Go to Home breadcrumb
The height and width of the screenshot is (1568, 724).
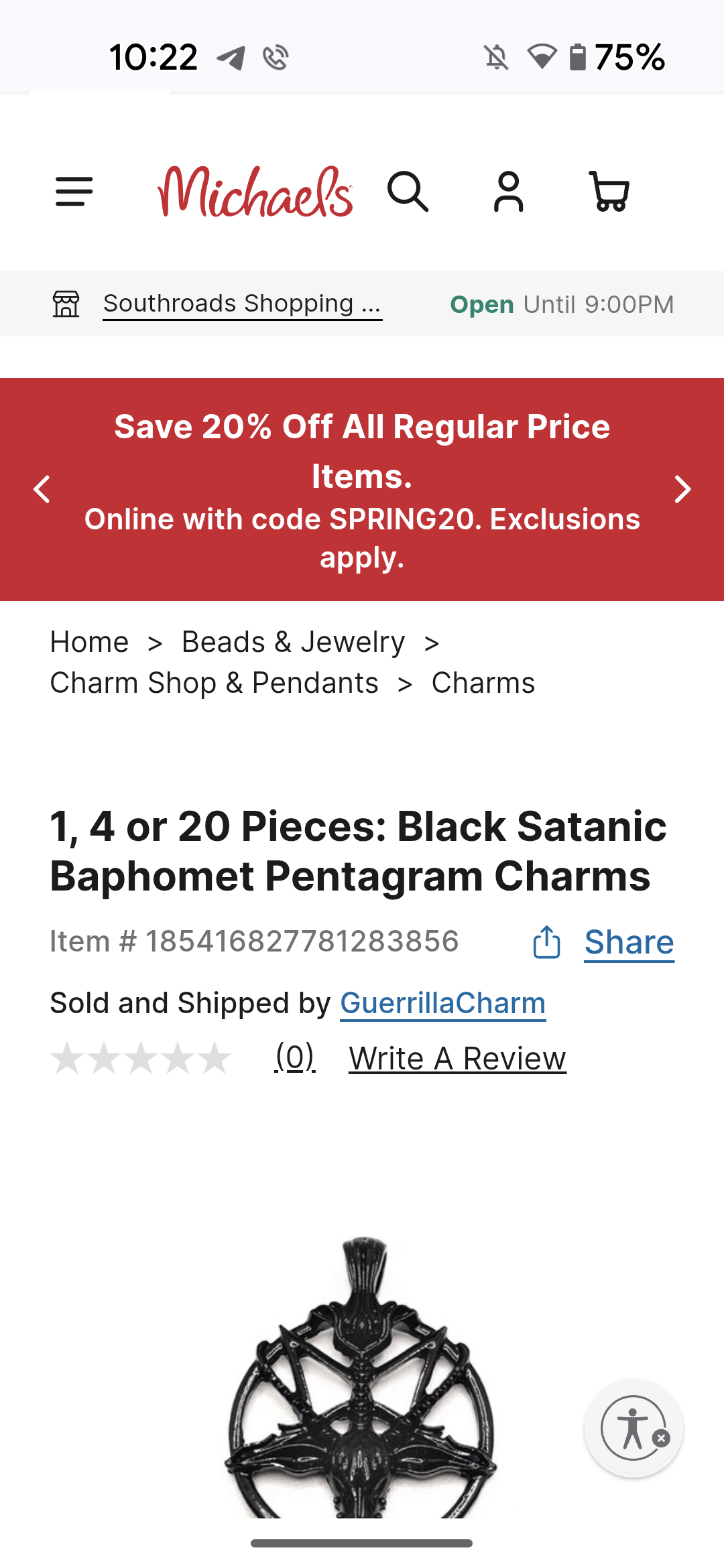pyautogui.click(x=89, y=642)
